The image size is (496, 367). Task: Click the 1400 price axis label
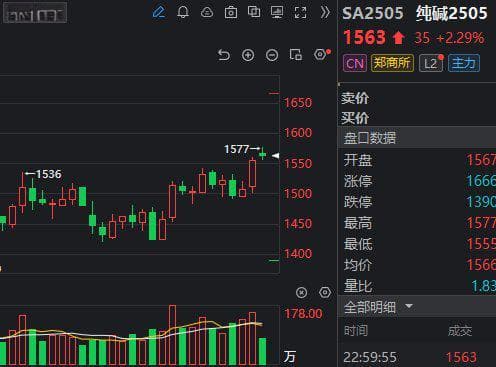[298, 254]
